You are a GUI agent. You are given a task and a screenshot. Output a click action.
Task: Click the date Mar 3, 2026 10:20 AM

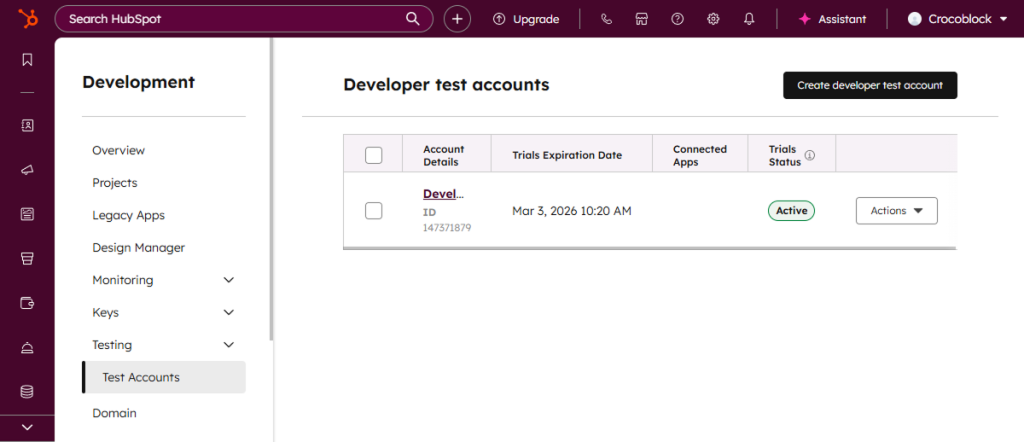tap(571, 211)
